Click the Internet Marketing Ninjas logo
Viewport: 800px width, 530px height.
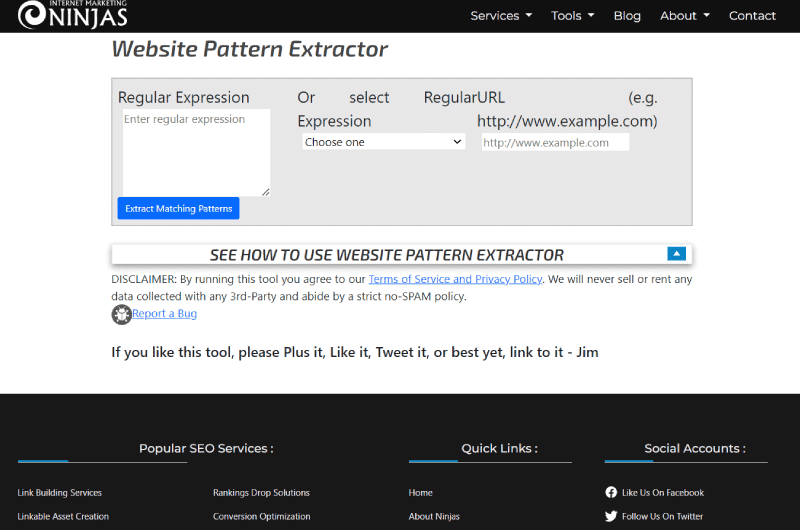[72, 14]
